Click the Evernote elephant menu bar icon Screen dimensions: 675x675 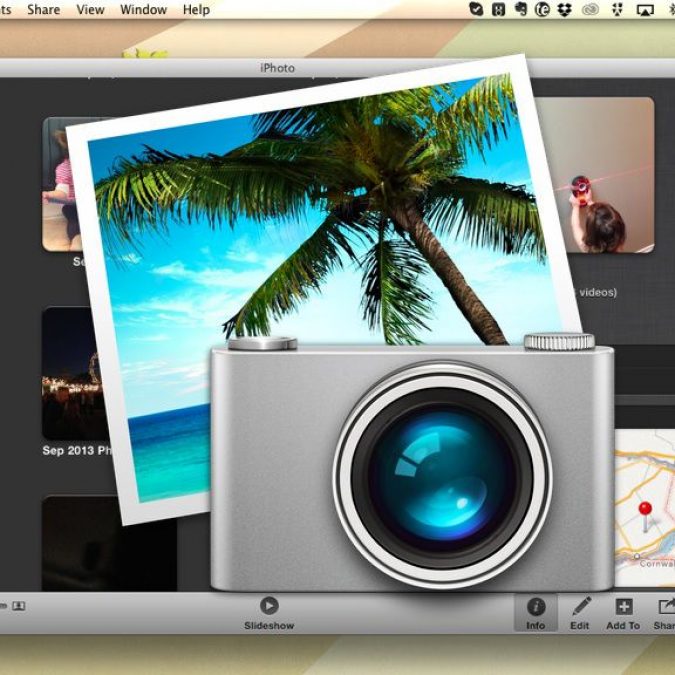click(x=521, y=10)
